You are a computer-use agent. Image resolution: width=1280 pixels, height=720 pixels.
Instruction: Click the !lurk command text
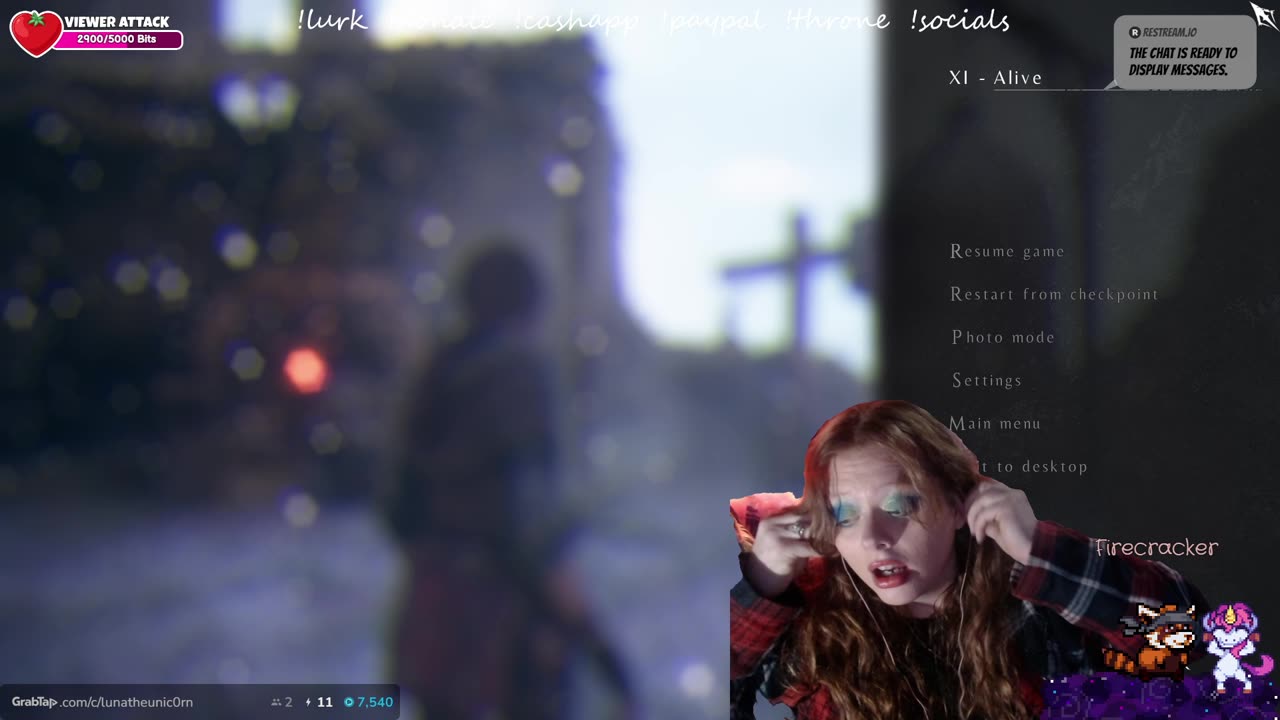pos(332,20)
